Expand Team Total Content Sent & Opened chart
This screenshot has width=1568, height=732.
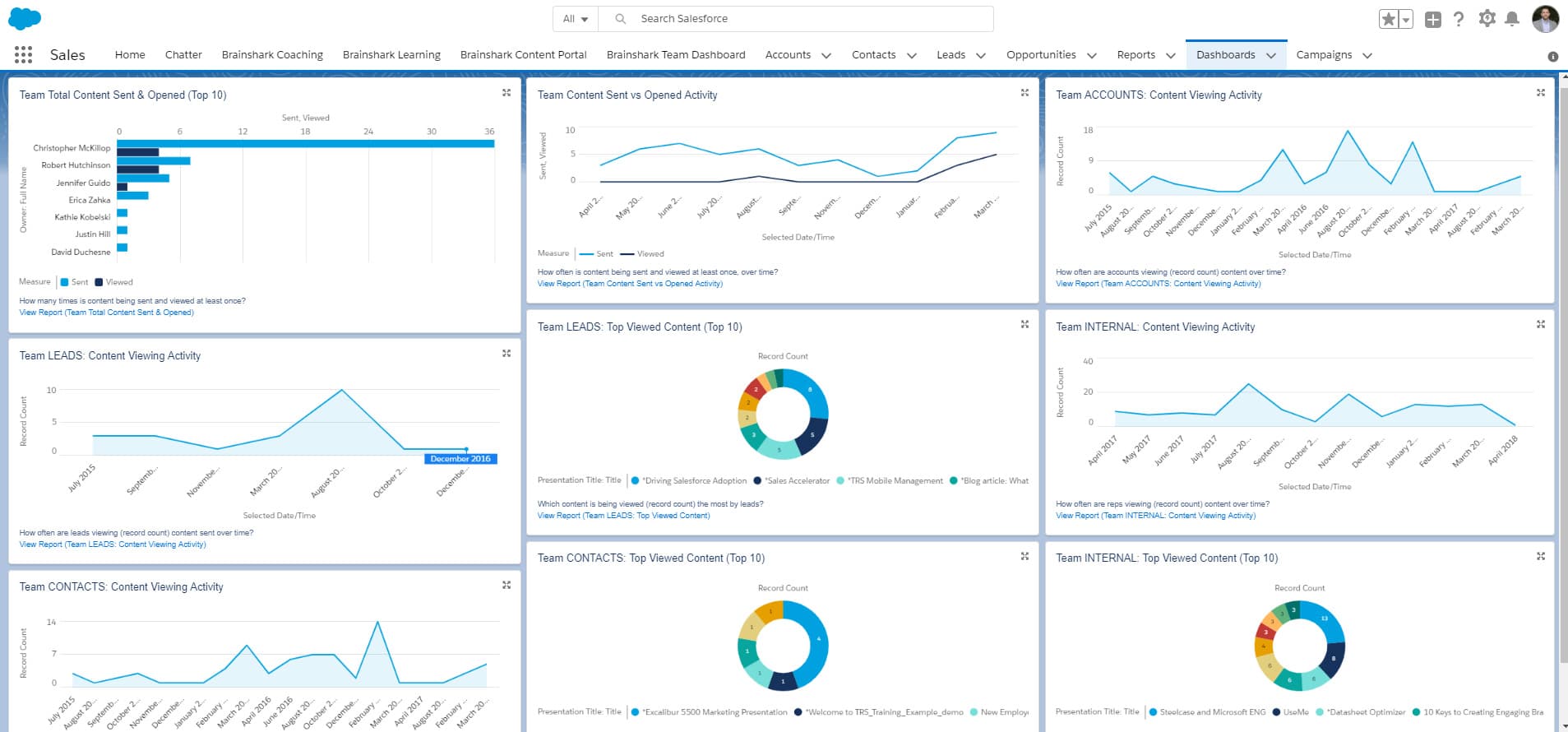pos(506,93)
